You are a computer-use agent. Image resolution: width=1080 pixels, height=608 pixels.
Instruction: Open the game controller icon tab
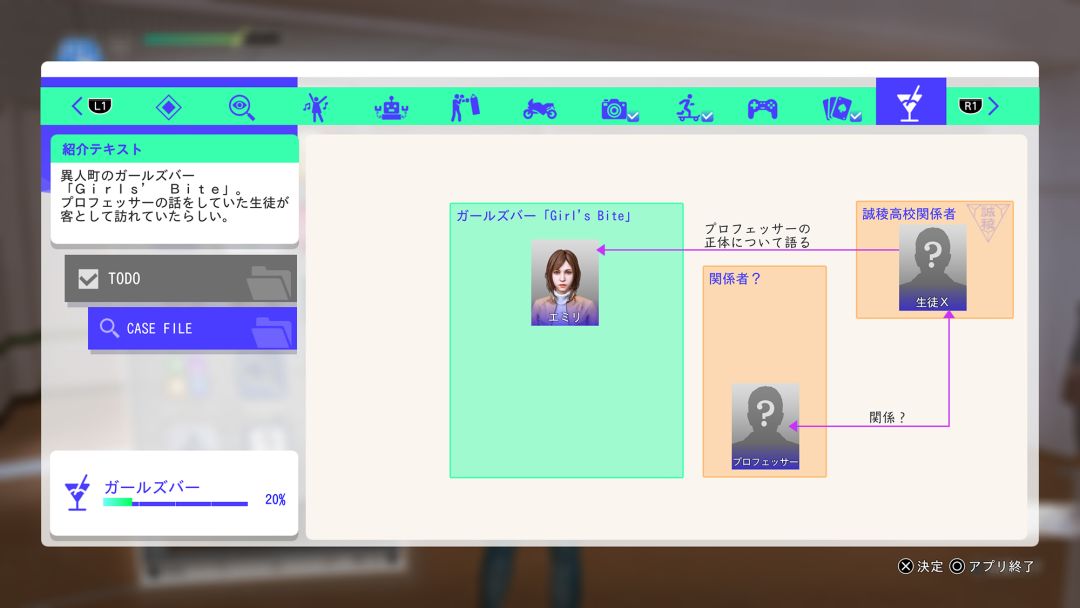click(762, 108)
